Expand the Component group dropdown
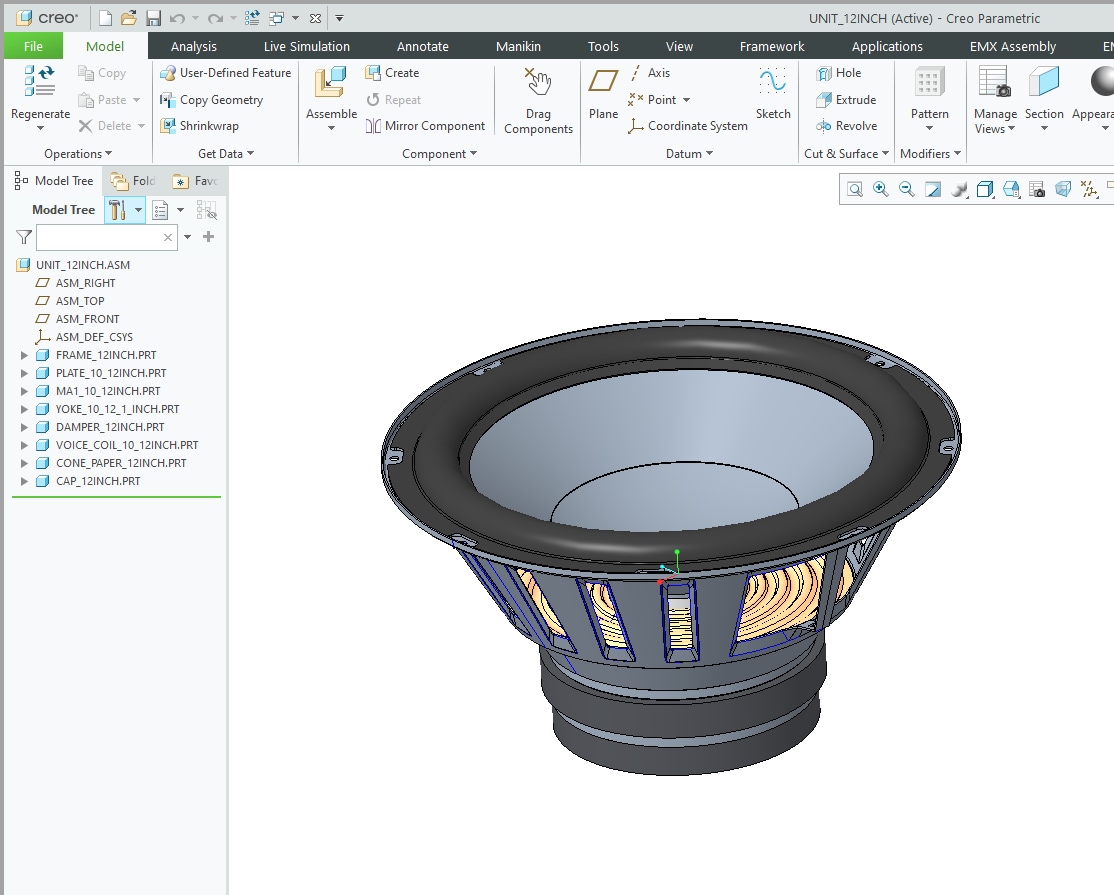This screenshot has height=895, width=1114. coord(439,153)
